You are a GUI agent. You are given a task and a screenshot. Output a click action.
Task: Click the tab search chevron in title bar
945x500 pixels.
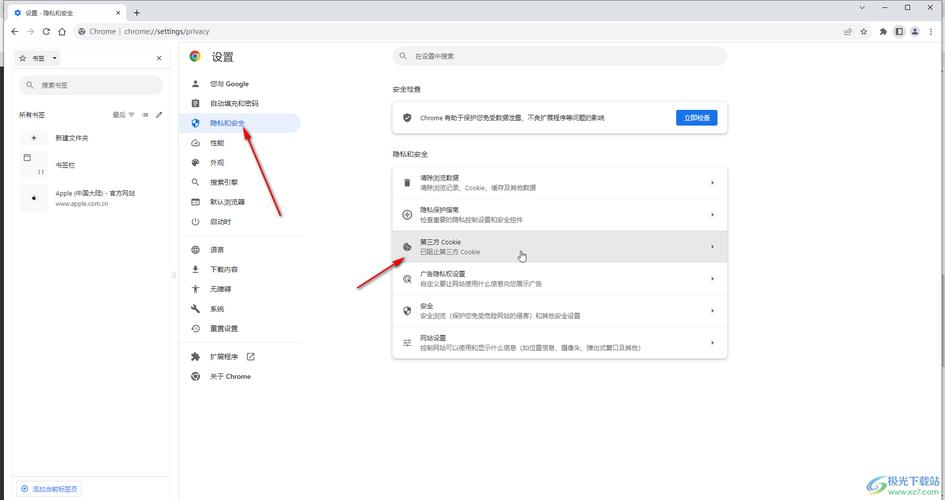tap(862, 8)
